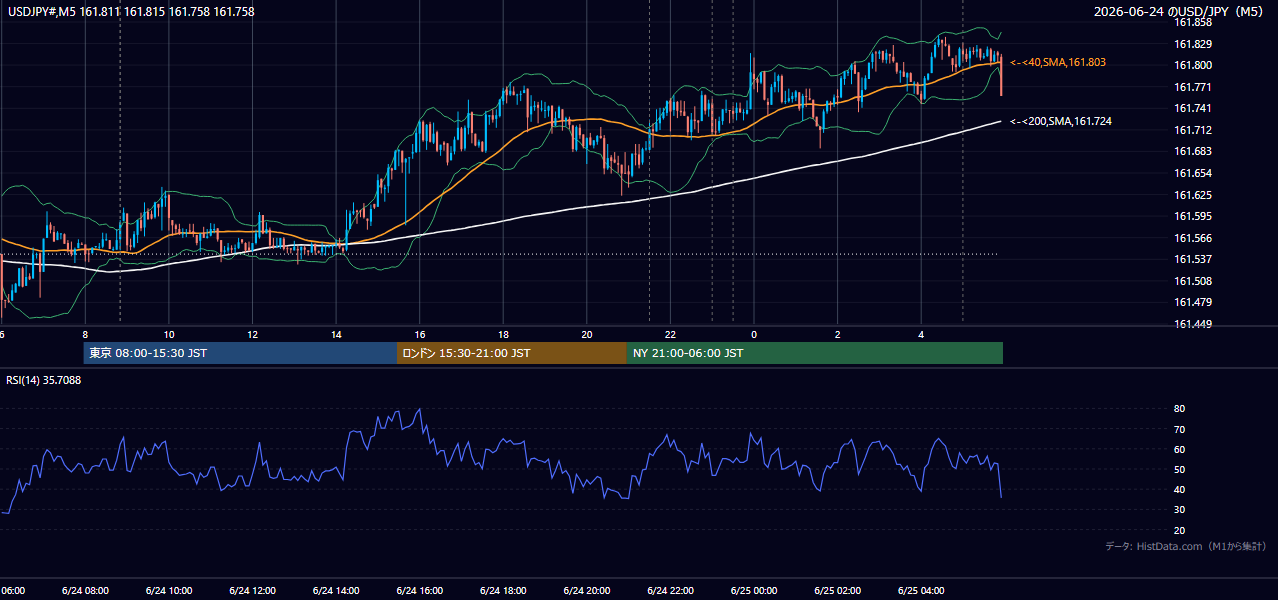The width and height of the screenshot is (1278, 600).
Task: Click price axis label 161.449
Action: [1192, 324]
